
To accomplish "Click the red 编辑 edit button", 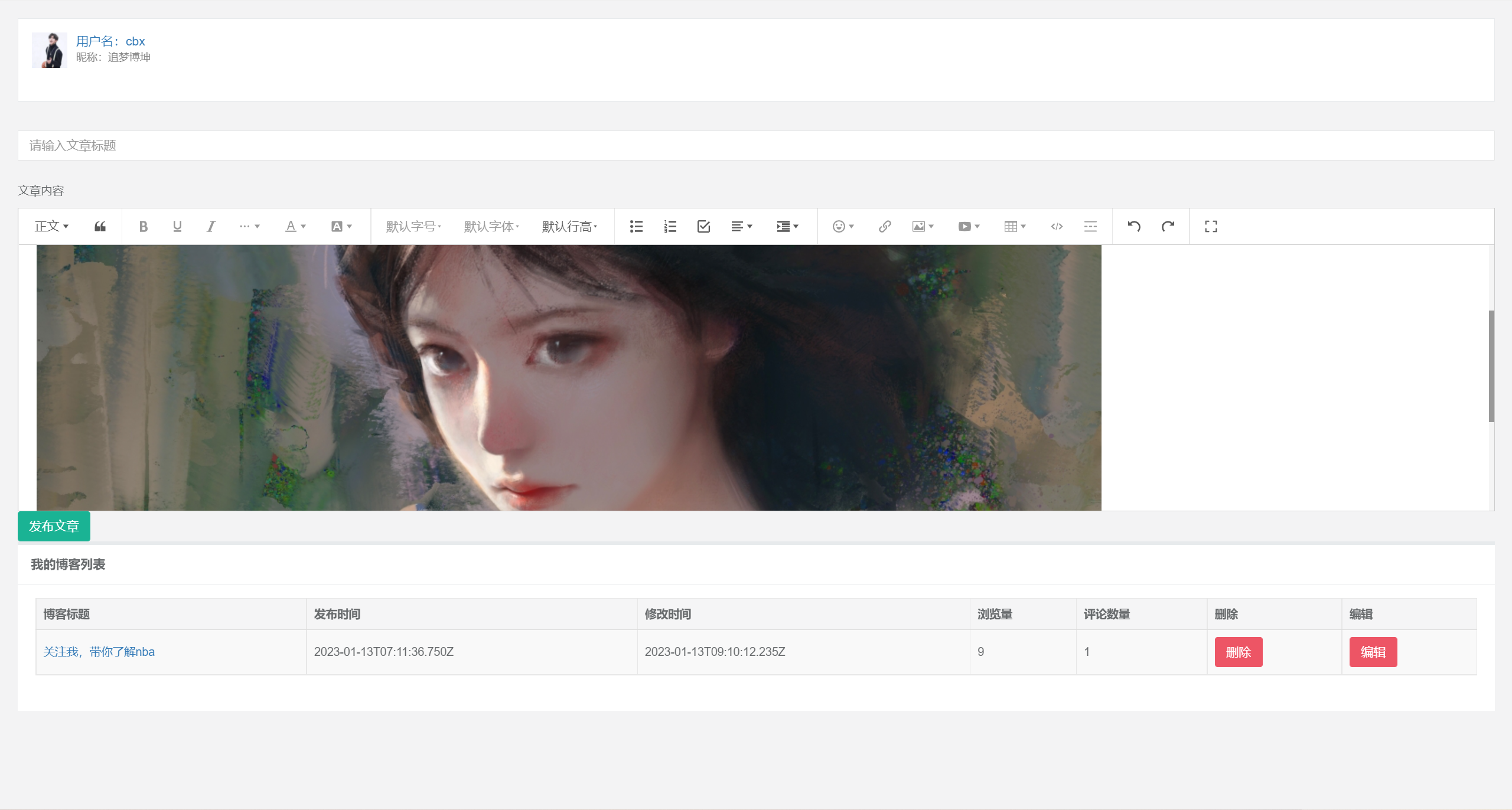I will (1373, 652).
